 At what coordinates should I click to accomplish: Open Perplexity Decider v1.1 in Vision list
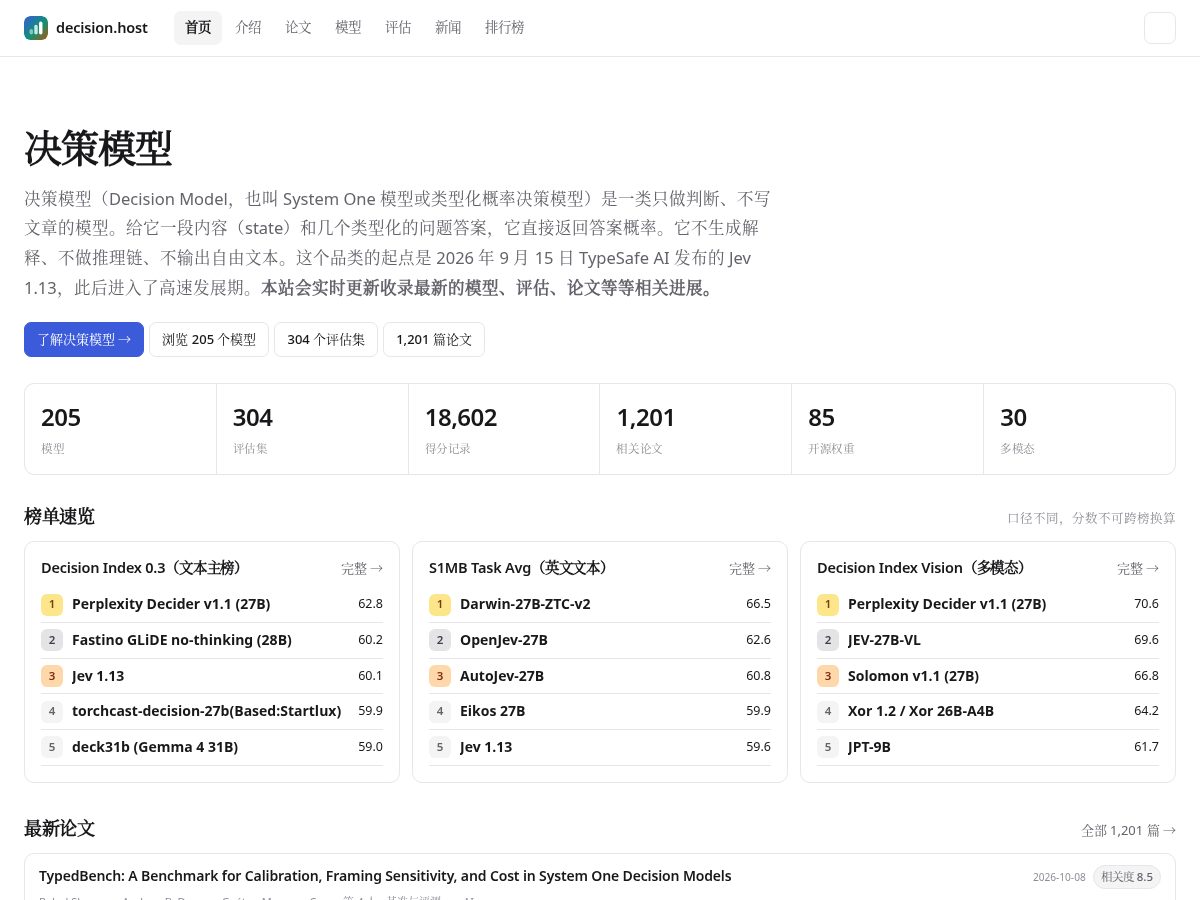click(947, 604)
